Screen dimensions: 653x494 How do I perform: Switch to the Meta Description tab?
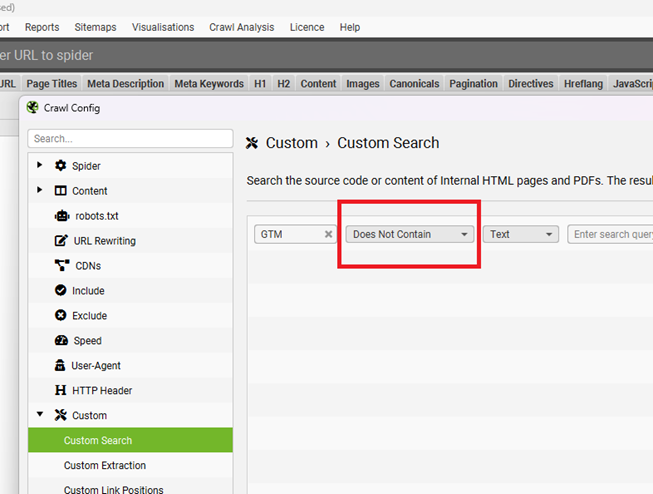coord(125,84)
